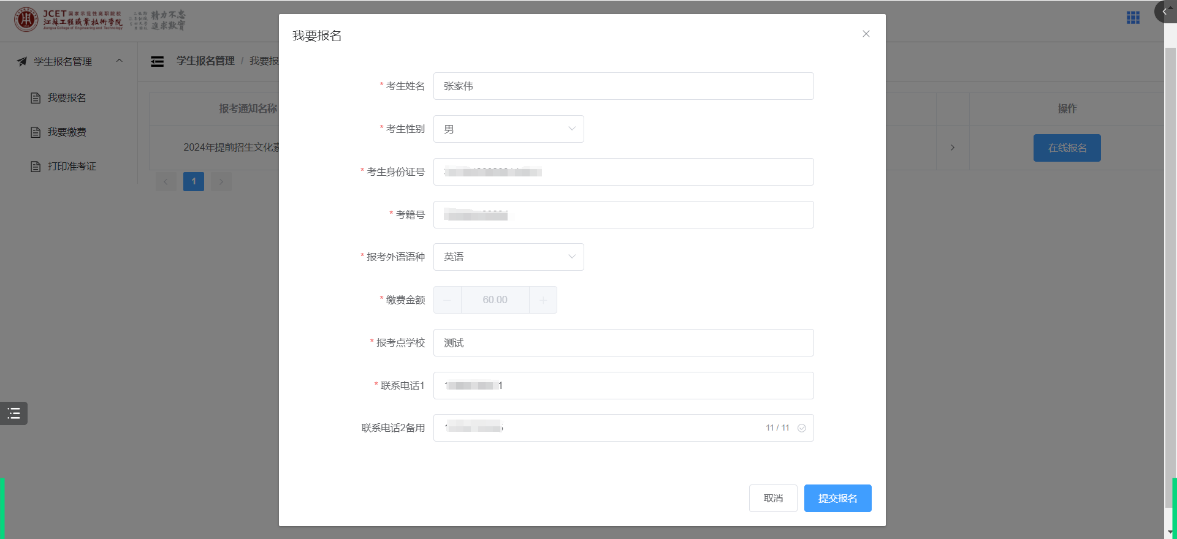This screenshot has width=1177, height=539.
Task: Click the paper plane icon for 学生报名管理
Action: (22, 62)
